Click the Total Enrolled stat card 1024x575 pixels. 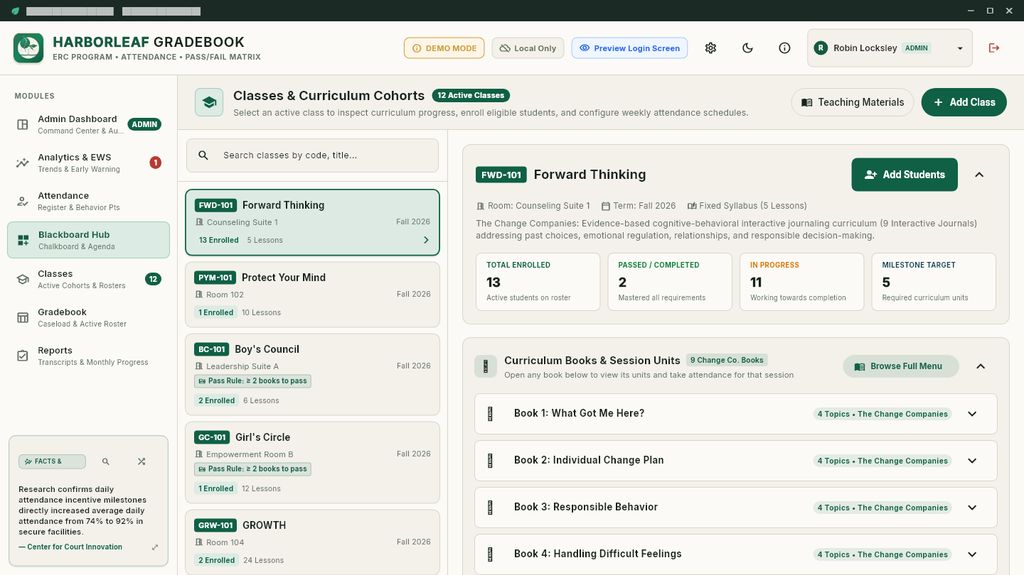click(538, 282)
